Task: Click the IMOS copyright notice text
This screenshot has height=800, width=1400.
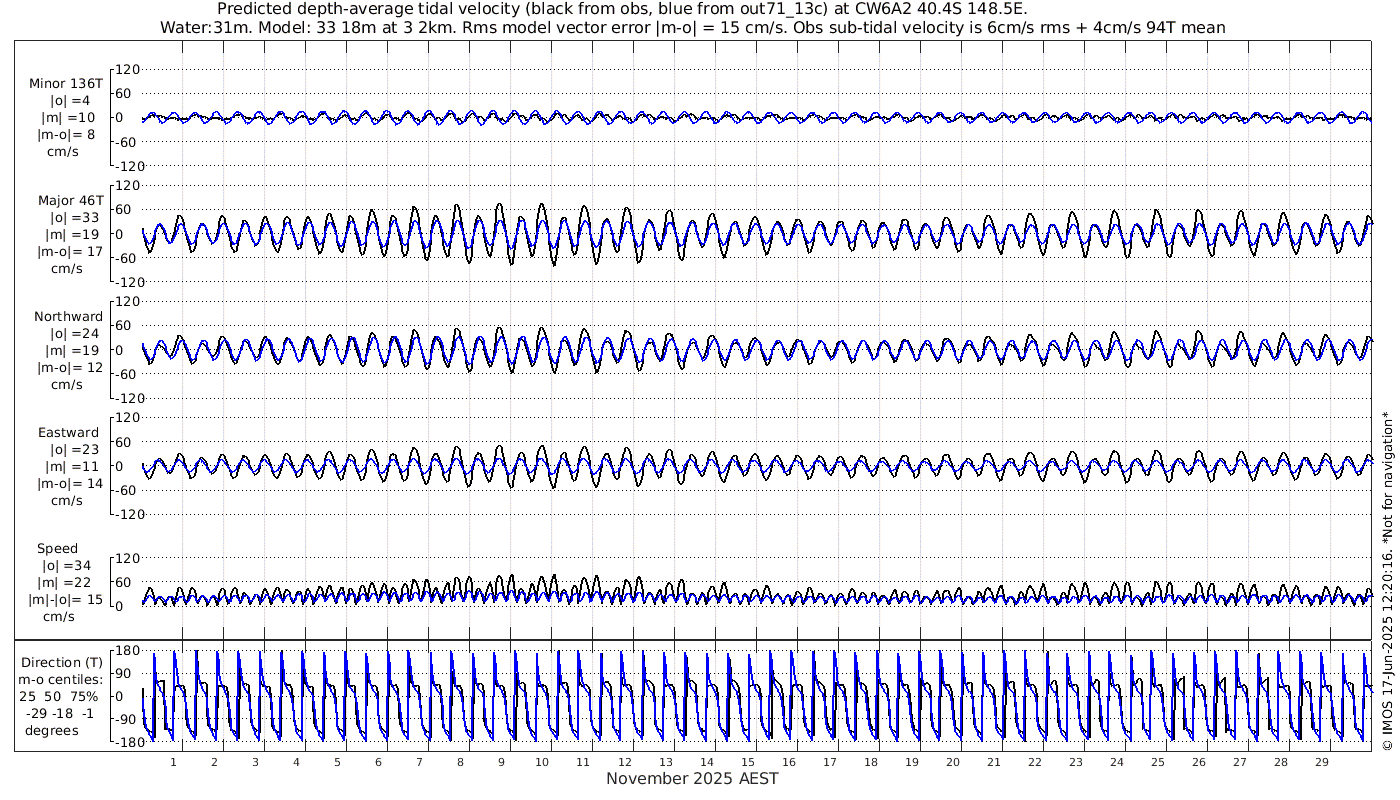Action: pyautogui.click(x=1387, y=593)
